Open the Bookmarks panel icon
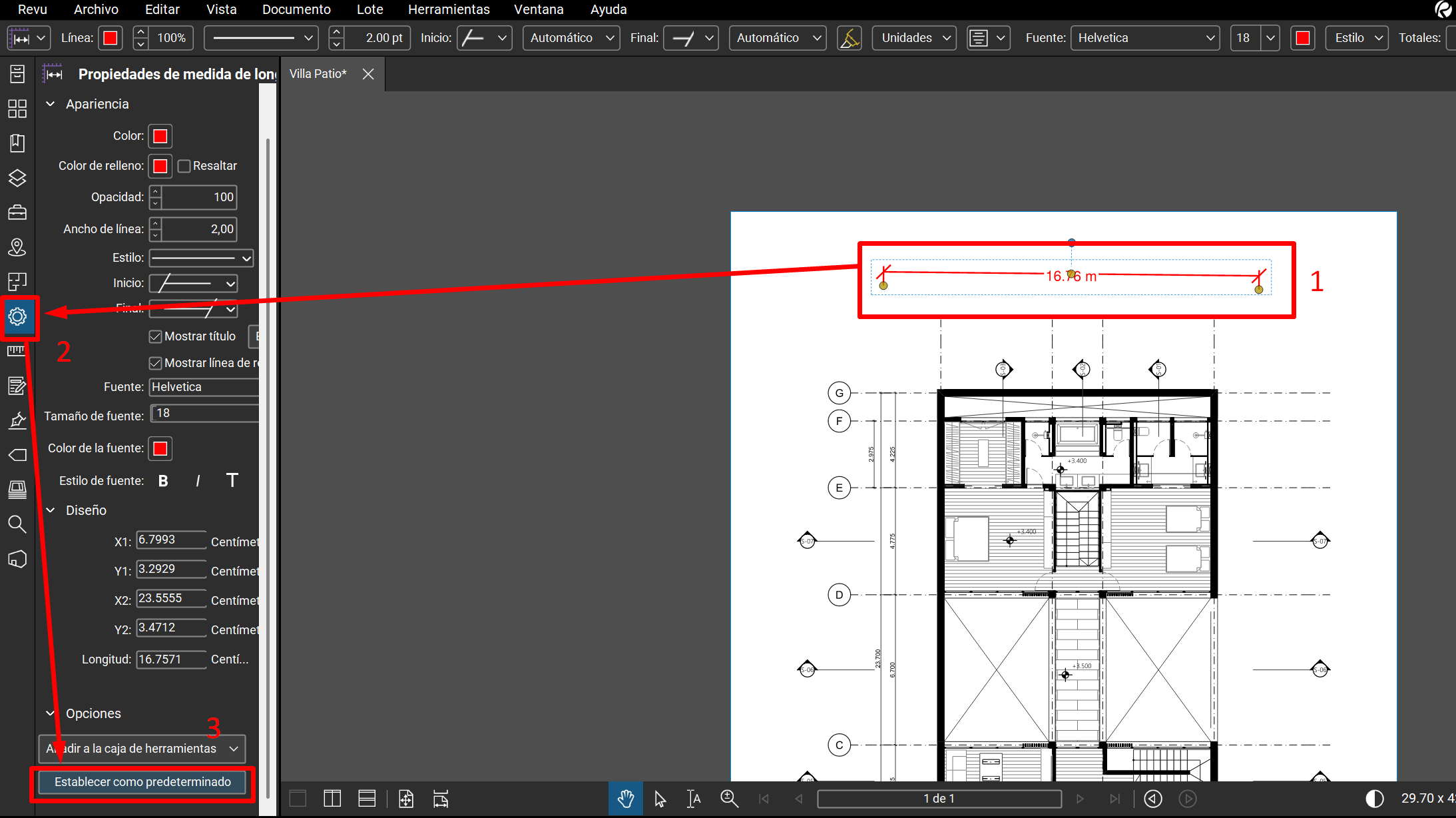Viewport: 1456px width, 818px height. [17, 143]
